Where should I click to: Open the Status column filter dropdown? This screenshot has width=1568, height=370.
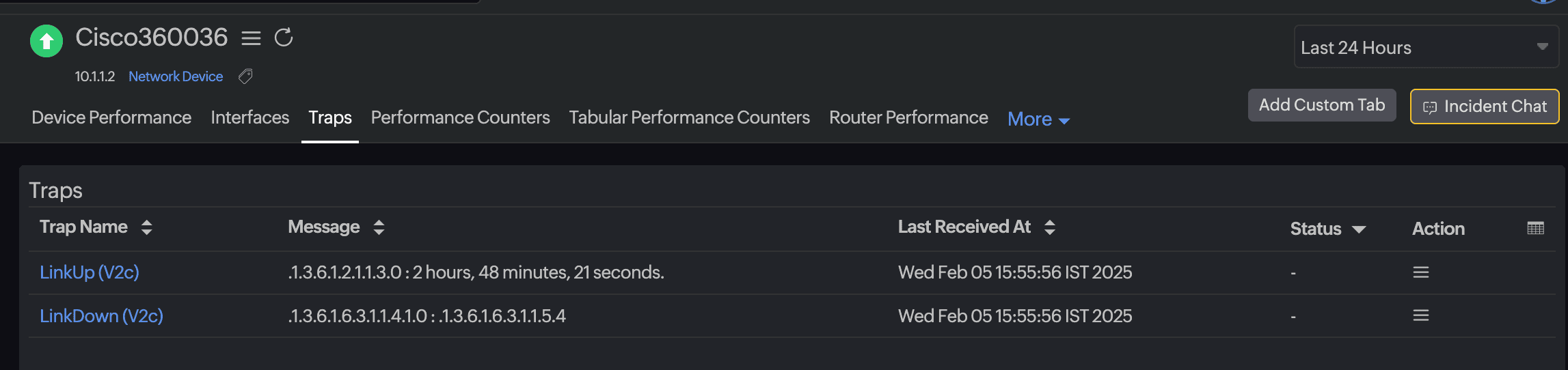coord(1359,229)
